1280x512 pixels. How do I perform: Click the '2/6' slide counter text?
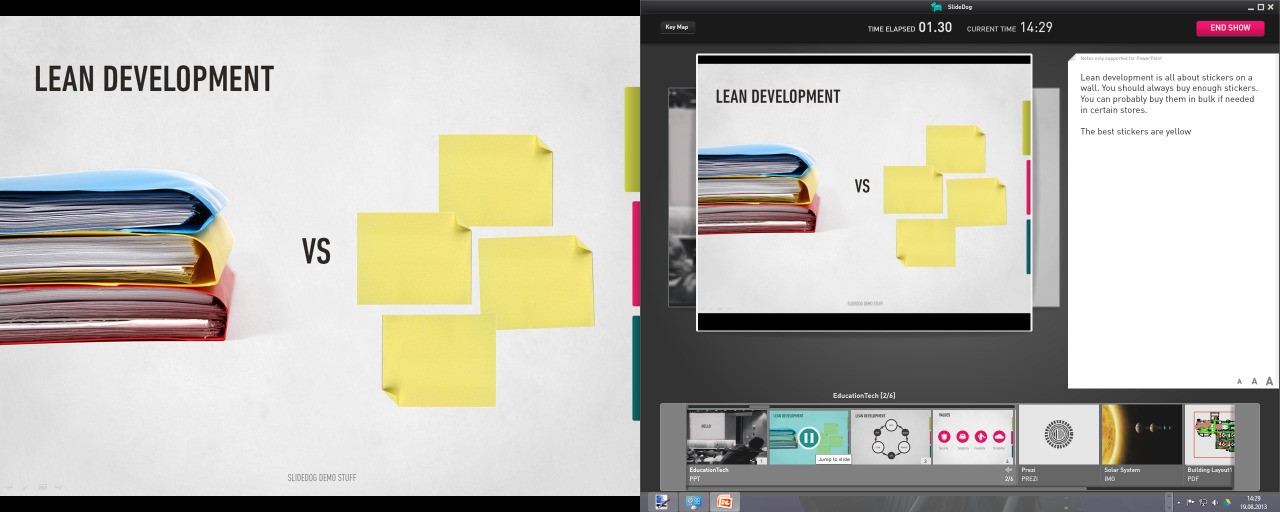(1009, 479)
